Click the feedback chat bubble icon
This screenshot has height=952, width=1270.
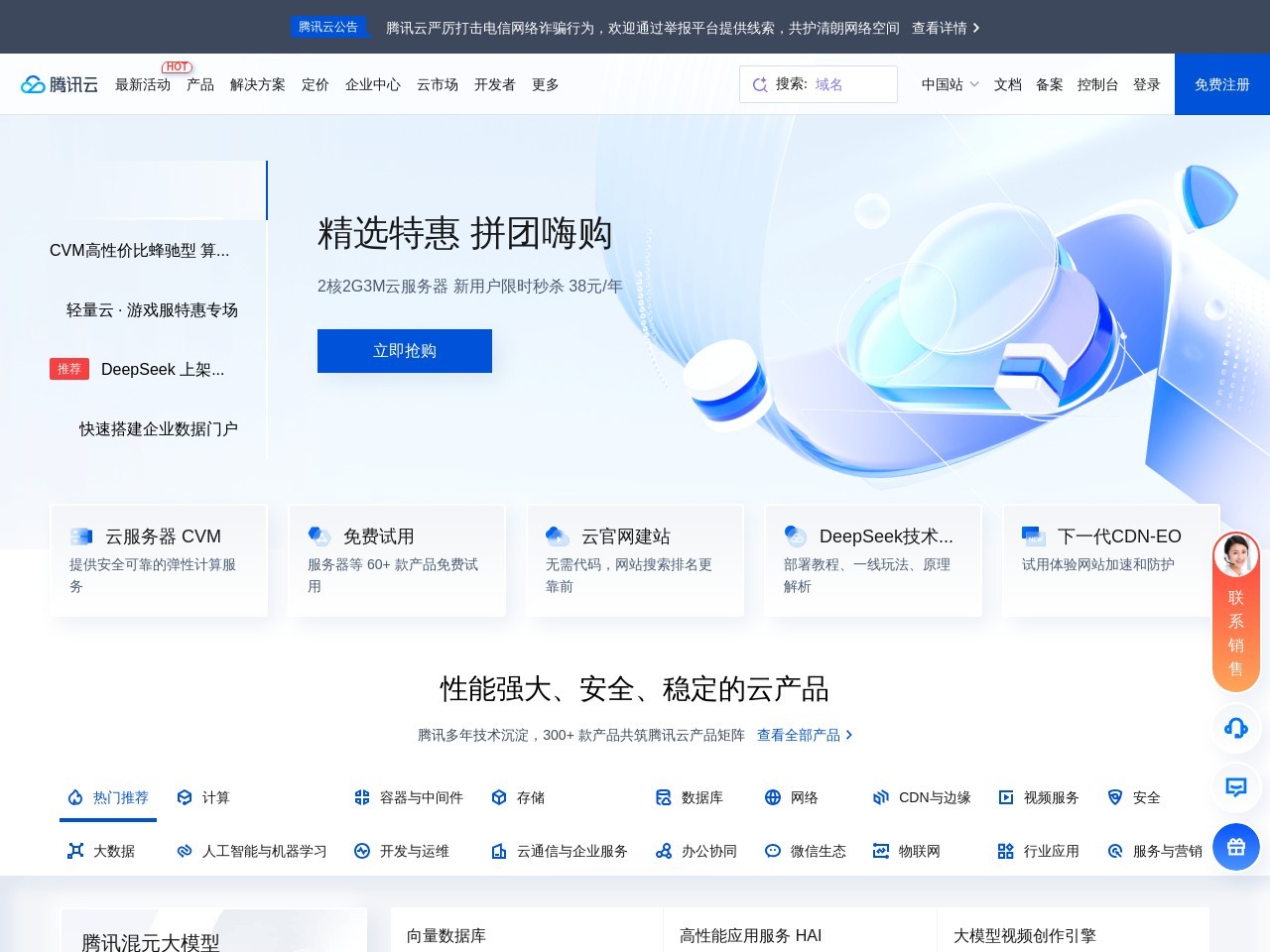click(1235, 788)
